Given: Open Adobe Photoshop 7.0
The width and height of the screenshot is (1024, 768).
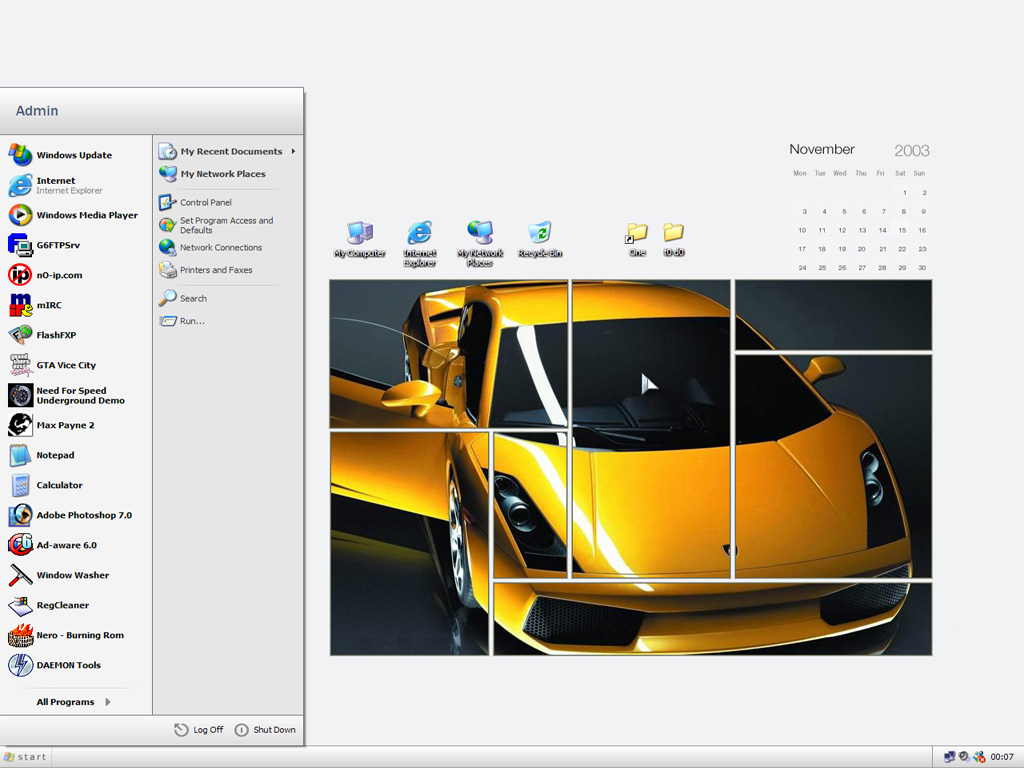Looking at the screenshot, I should (x=83, y=515).
